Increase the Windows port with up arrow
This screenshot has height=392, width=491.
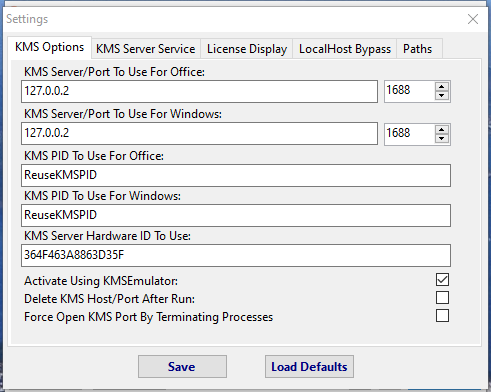(x=442, y=130)
